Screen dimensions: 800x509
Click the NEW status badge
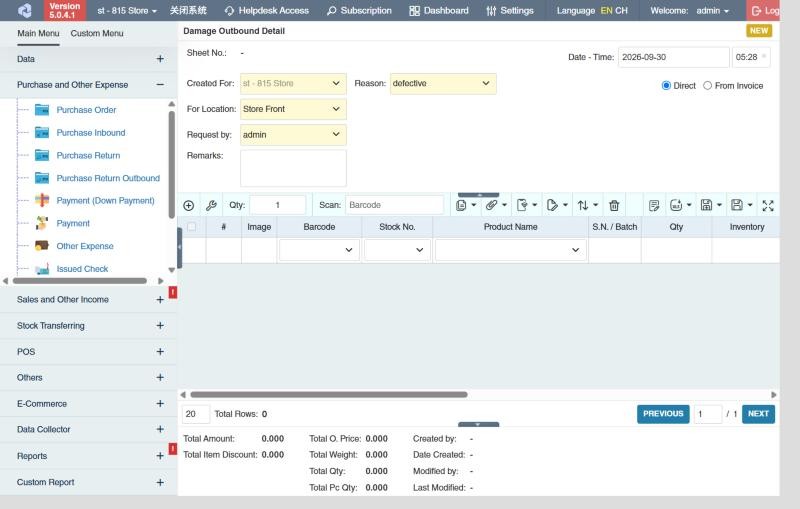[x=759, y=31]
